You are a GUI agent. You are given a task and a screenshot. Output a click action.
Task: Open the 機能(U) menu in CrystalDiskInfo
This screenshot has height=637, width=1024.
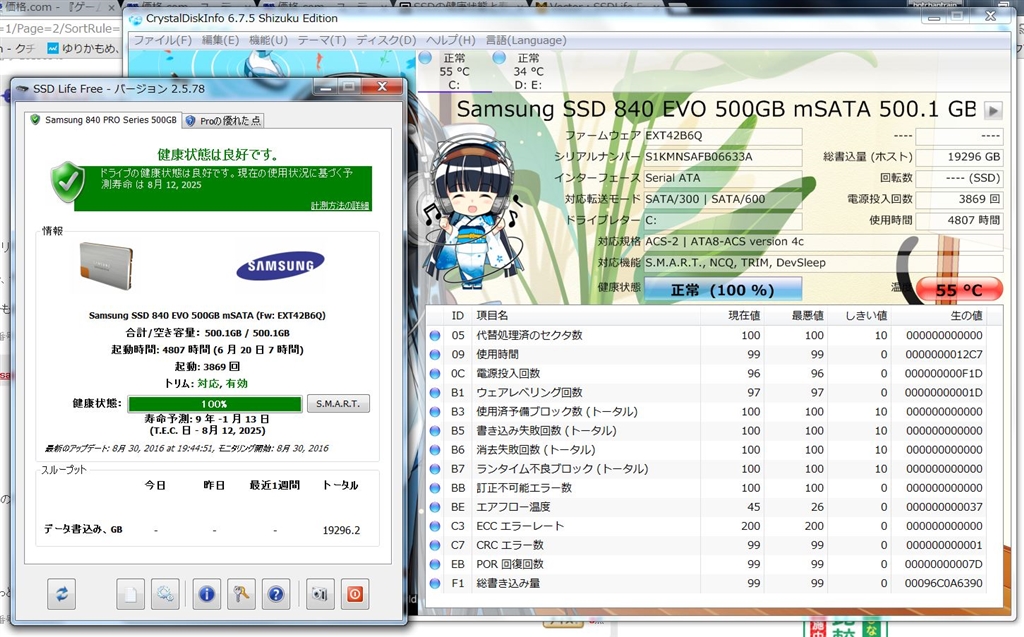point(268,41)
